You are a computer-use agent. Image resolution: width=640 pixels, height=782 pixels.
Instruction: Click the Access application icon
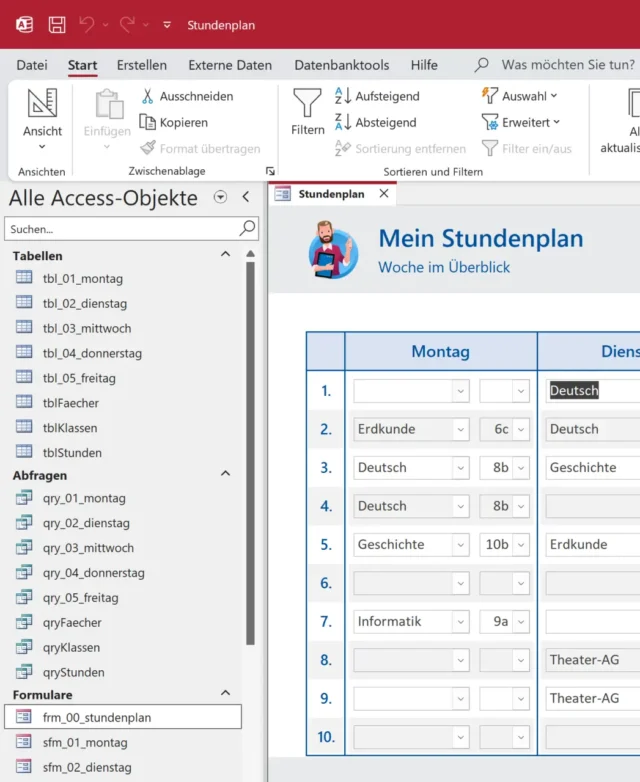point(24,24)
